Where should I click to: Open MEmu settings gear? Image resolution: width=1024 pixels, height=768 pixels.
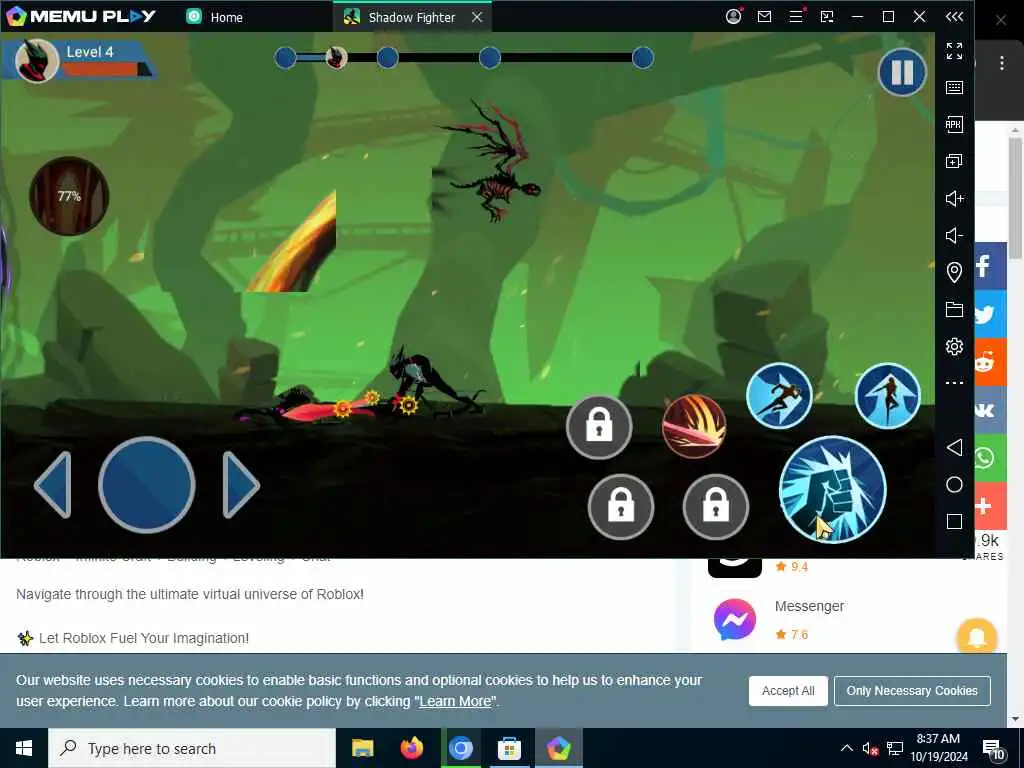[x=954, y=346]
